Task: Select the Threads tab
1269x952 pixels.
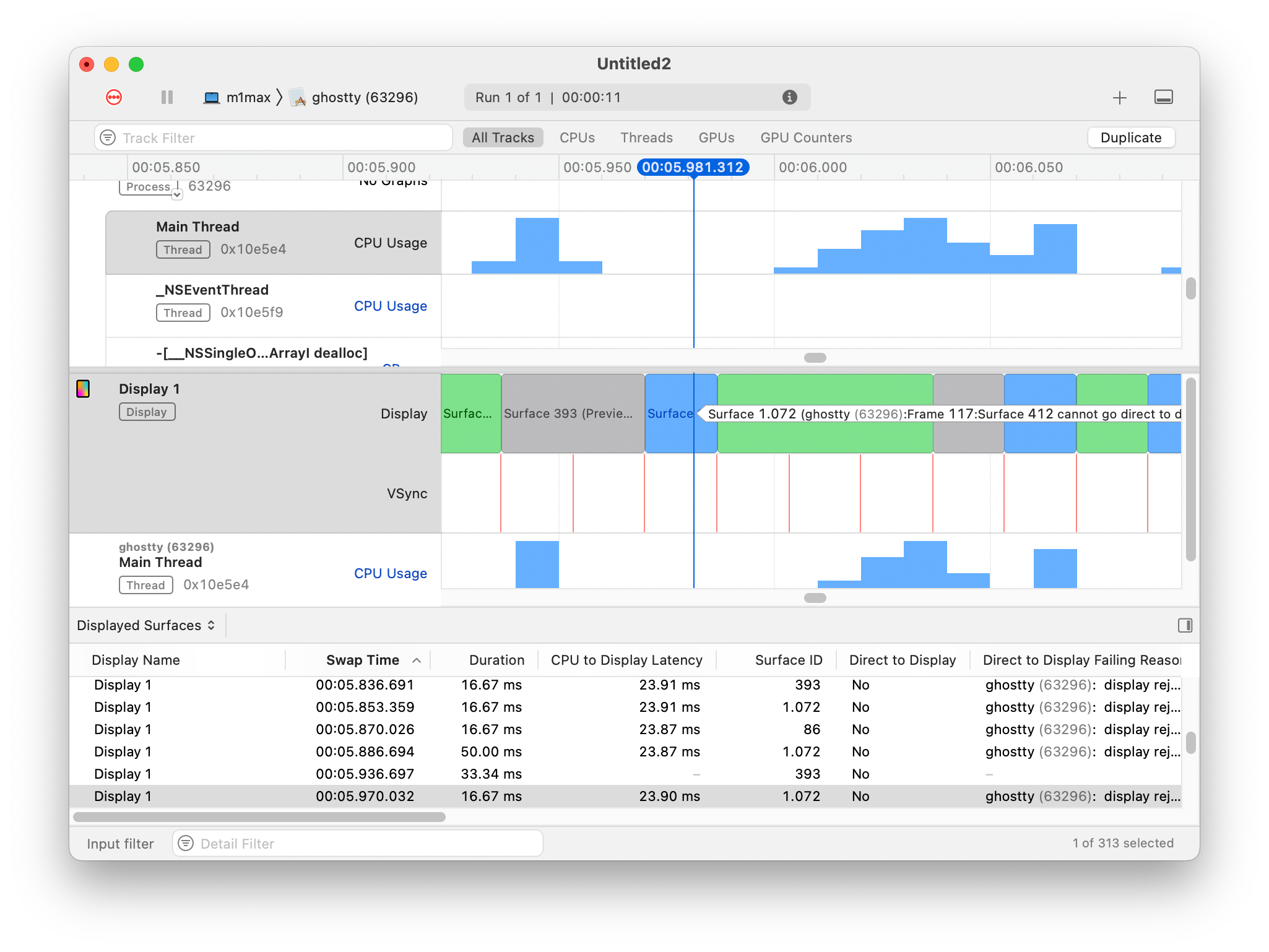Action: (646, 137)
